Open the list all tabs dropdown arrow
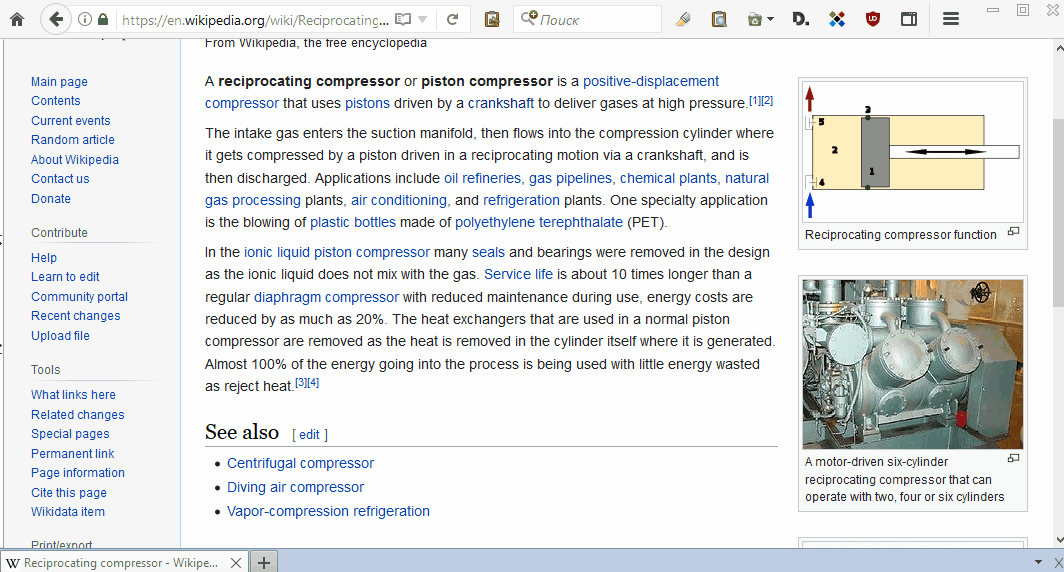 point(1038,562)
